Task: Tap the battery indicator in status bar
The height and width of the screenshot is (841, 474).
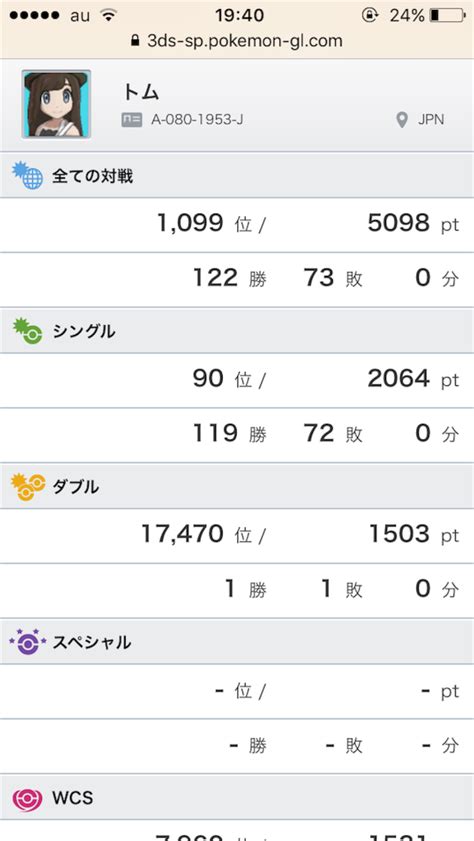Action: tap(448, 16)
